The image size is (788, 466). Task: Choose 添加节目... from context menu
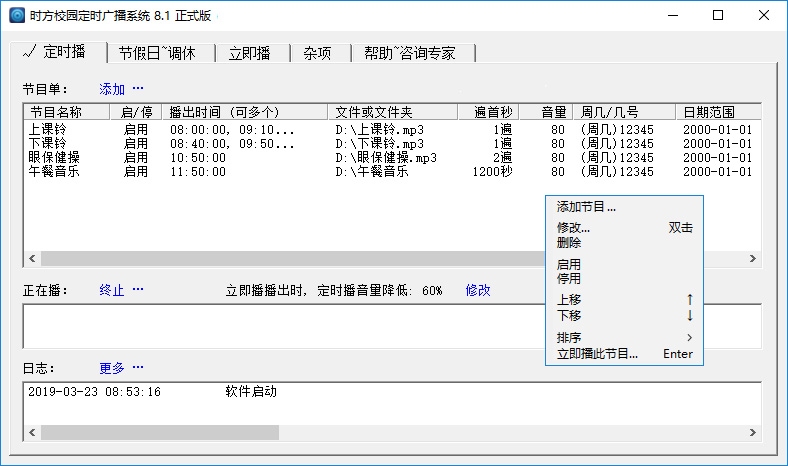click(586, 207)
